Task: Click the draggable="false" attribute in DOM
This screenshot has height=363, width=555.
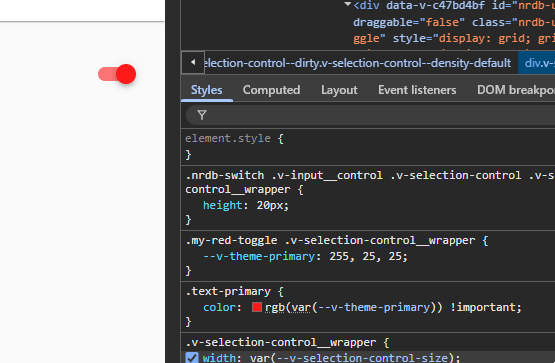Action: (x=408, y=22)
